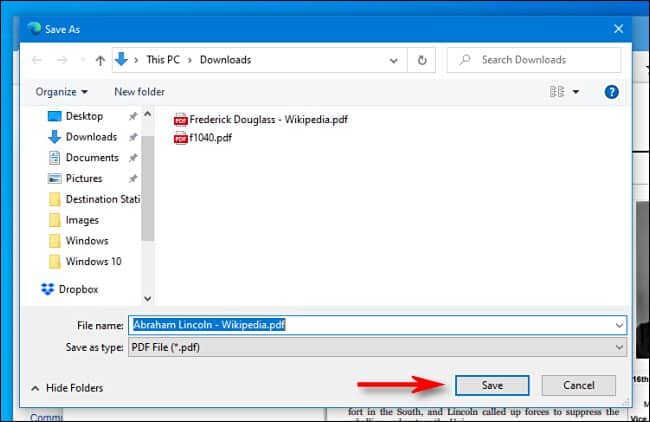This screenshot has width=650, height=422.
Task: Select Downloads in the sidebar
Action: pos(91,137)
